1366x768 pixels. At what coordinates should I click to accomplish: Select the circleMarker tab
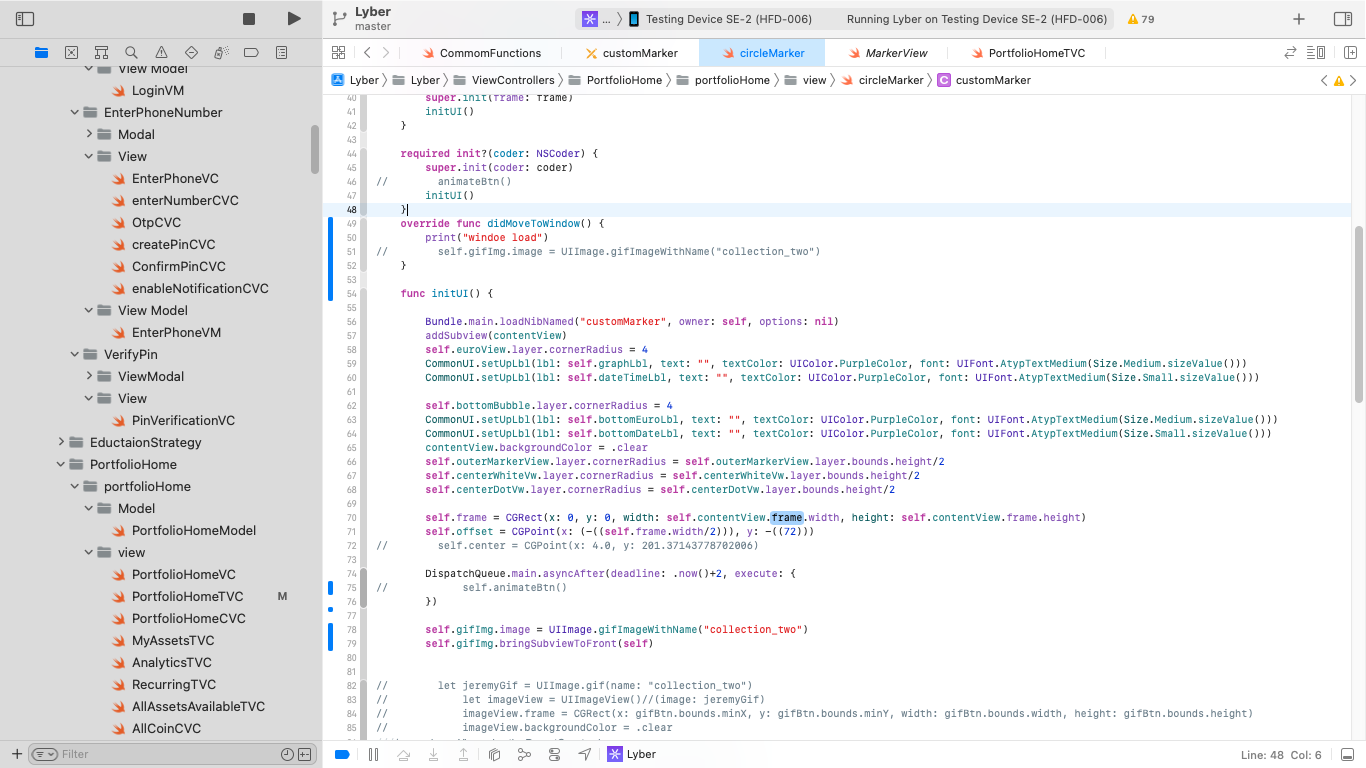tap(762, 53)
